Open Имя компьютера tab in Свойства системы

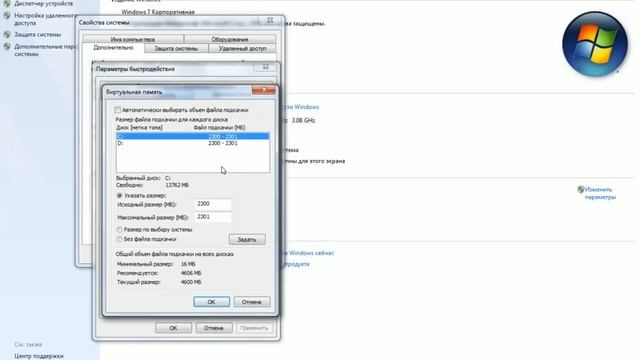[133, 39]
